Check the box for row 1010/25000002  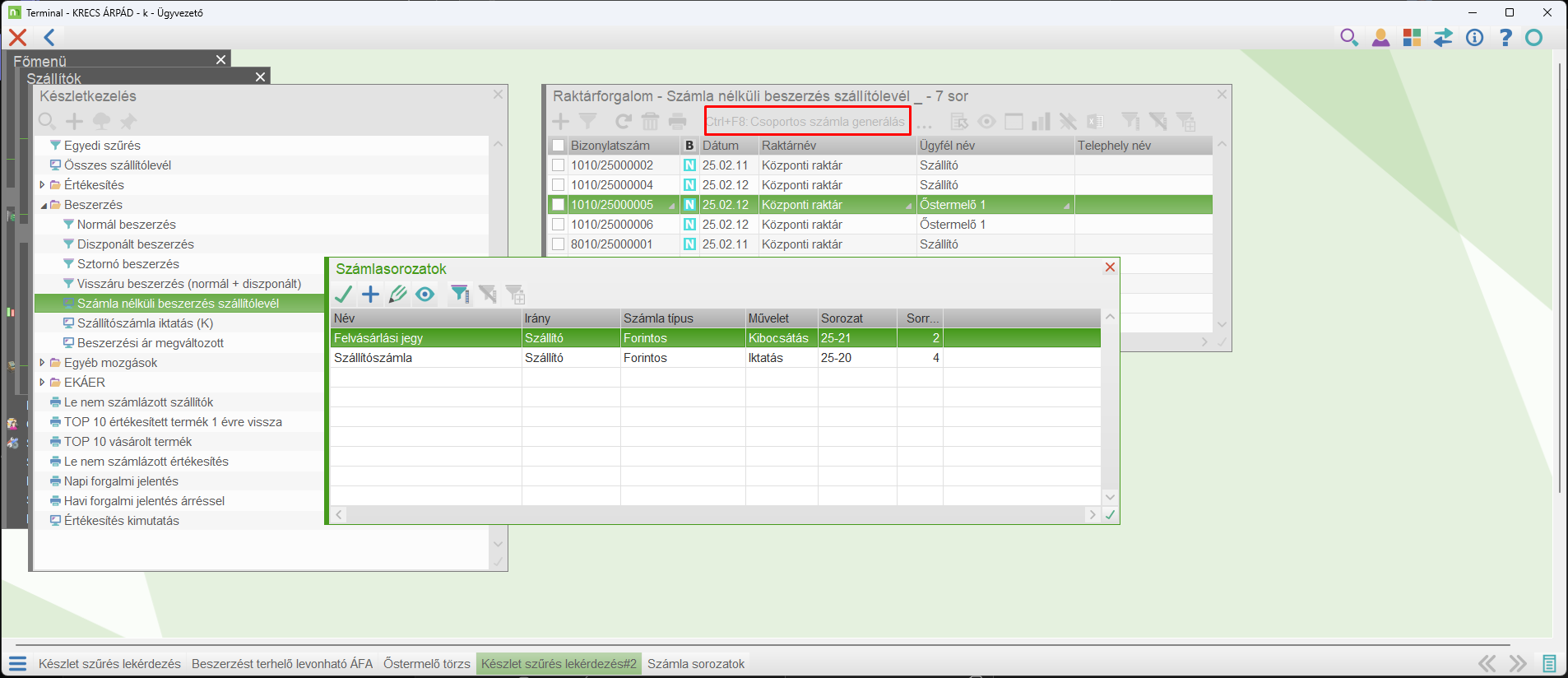pos(559,165)
